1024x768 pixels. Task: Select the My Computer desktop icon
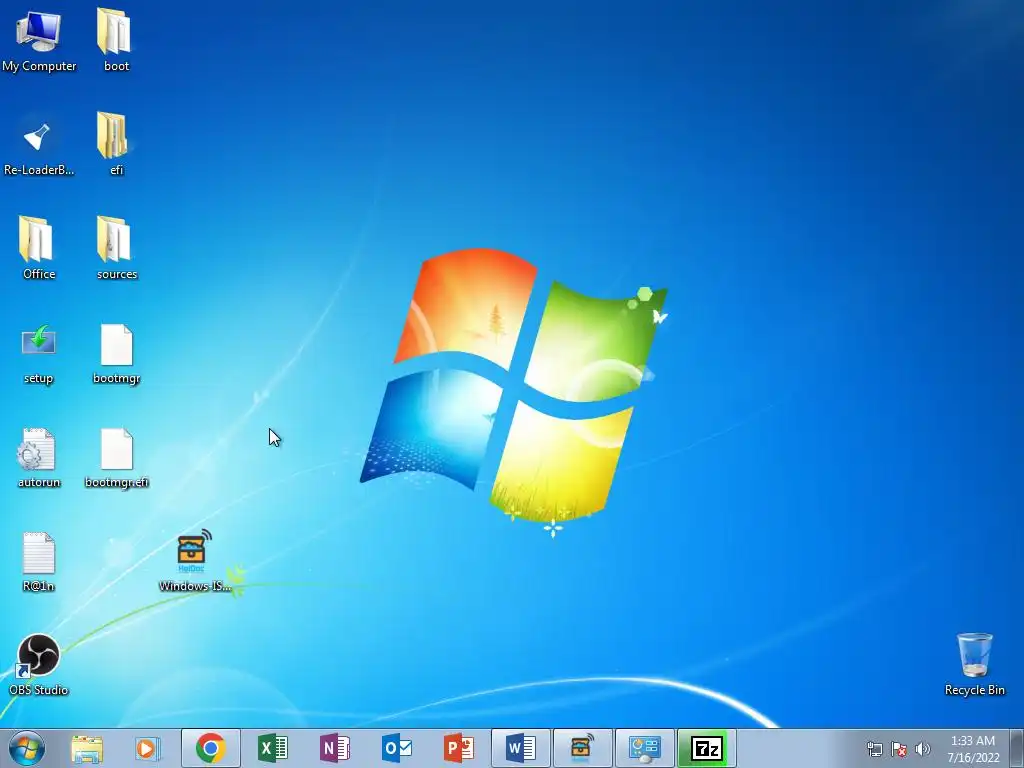tap(39, 40)
